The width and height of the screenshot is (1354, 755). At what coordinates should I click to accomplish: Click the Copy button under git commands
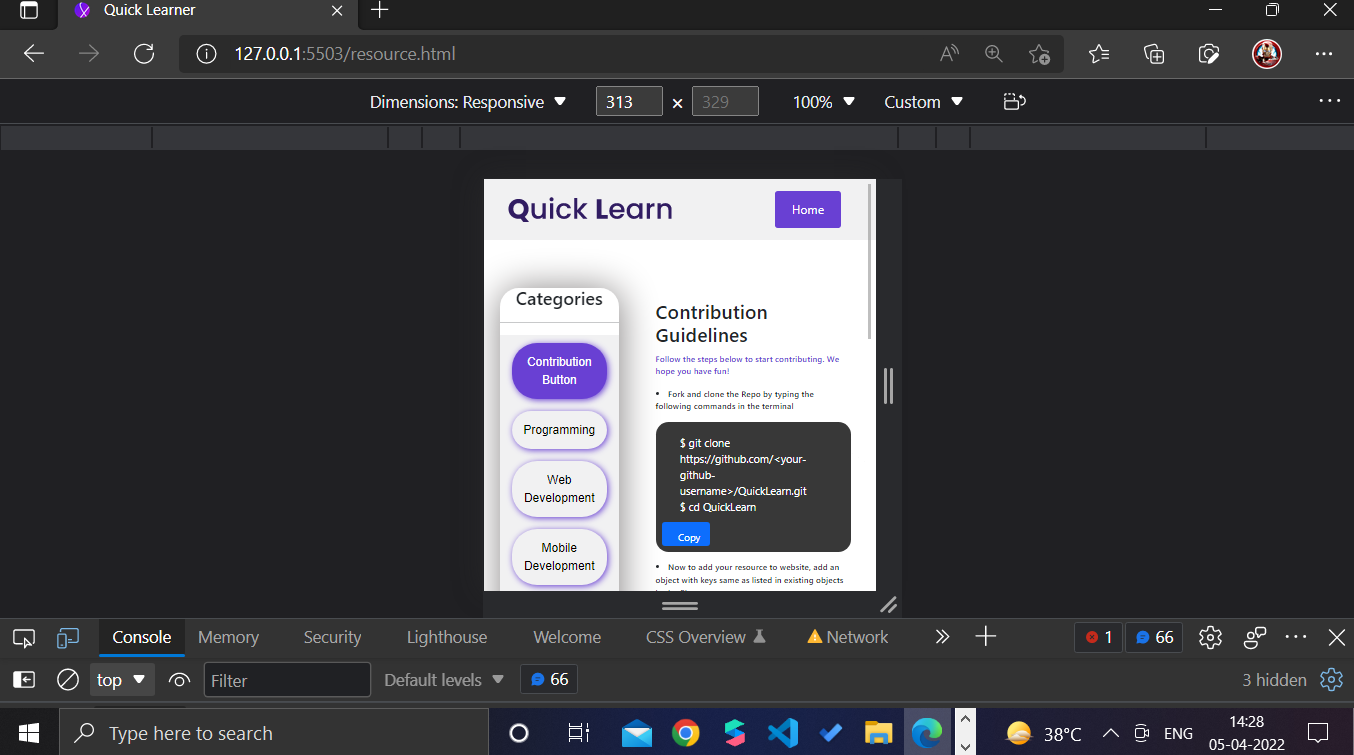point(686,535)
